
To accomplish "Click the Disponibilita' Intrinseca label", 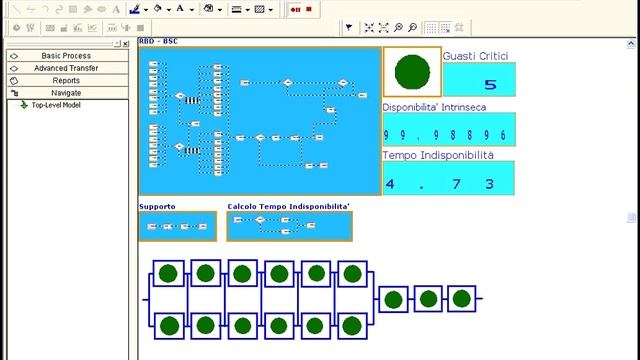I will click(x=434, y=107).
